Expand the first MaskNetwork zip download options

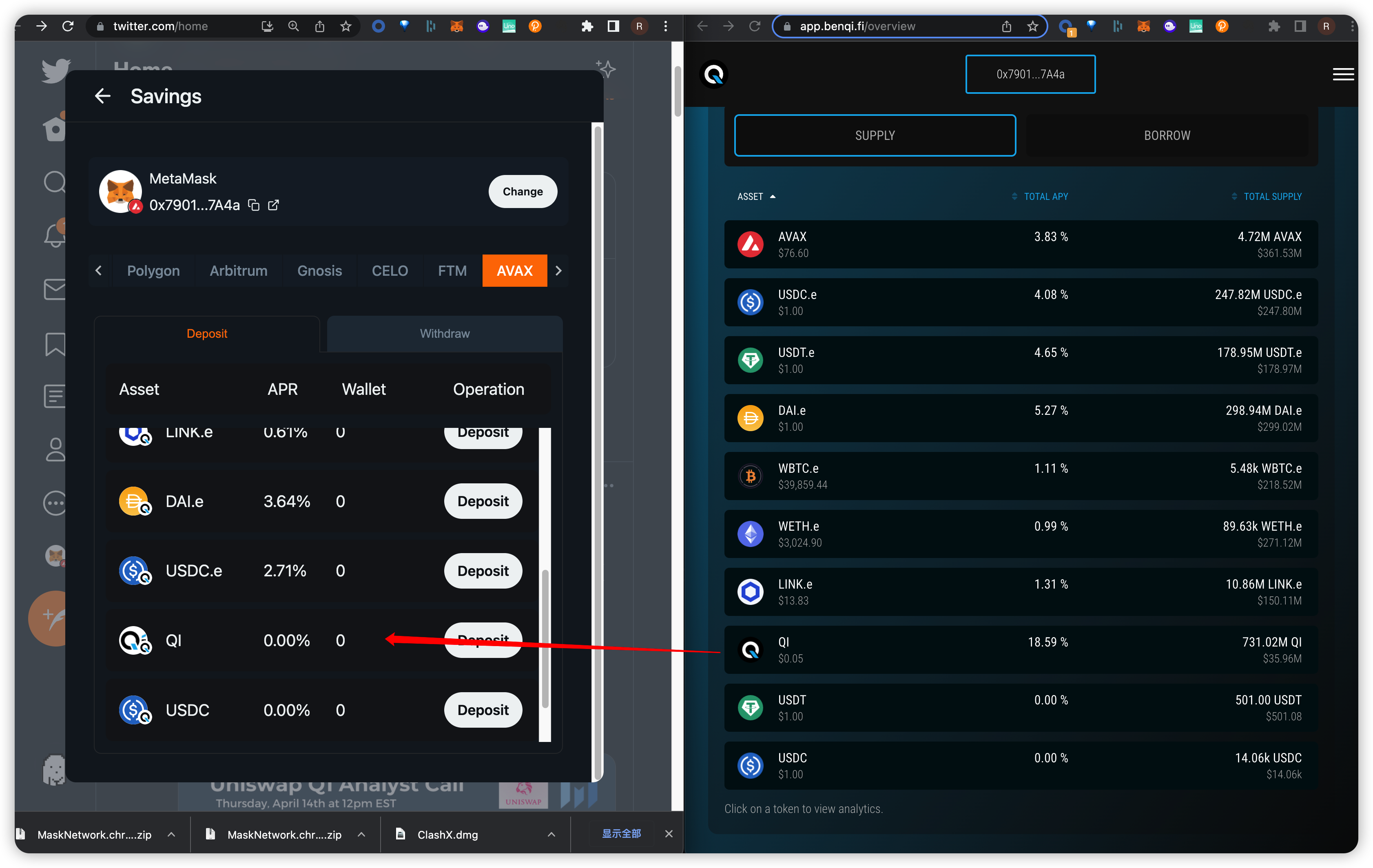click(x=171, y=835)
